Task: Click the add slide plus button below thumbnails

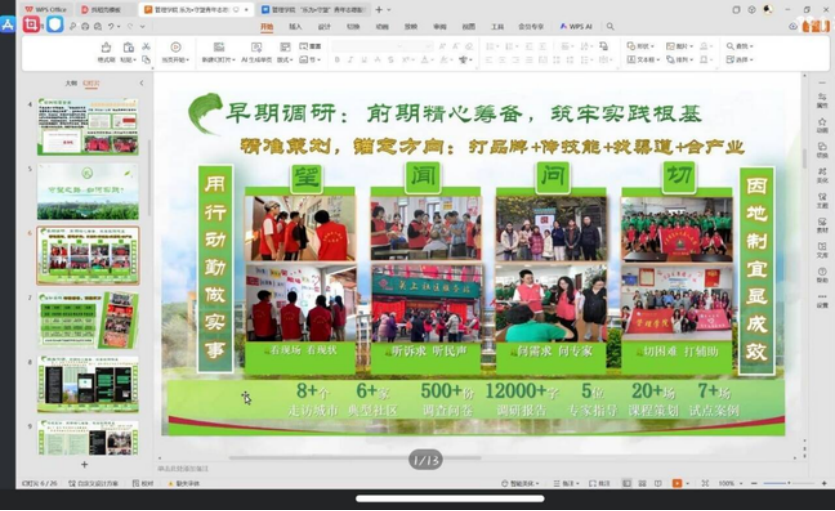Action: 84,465
